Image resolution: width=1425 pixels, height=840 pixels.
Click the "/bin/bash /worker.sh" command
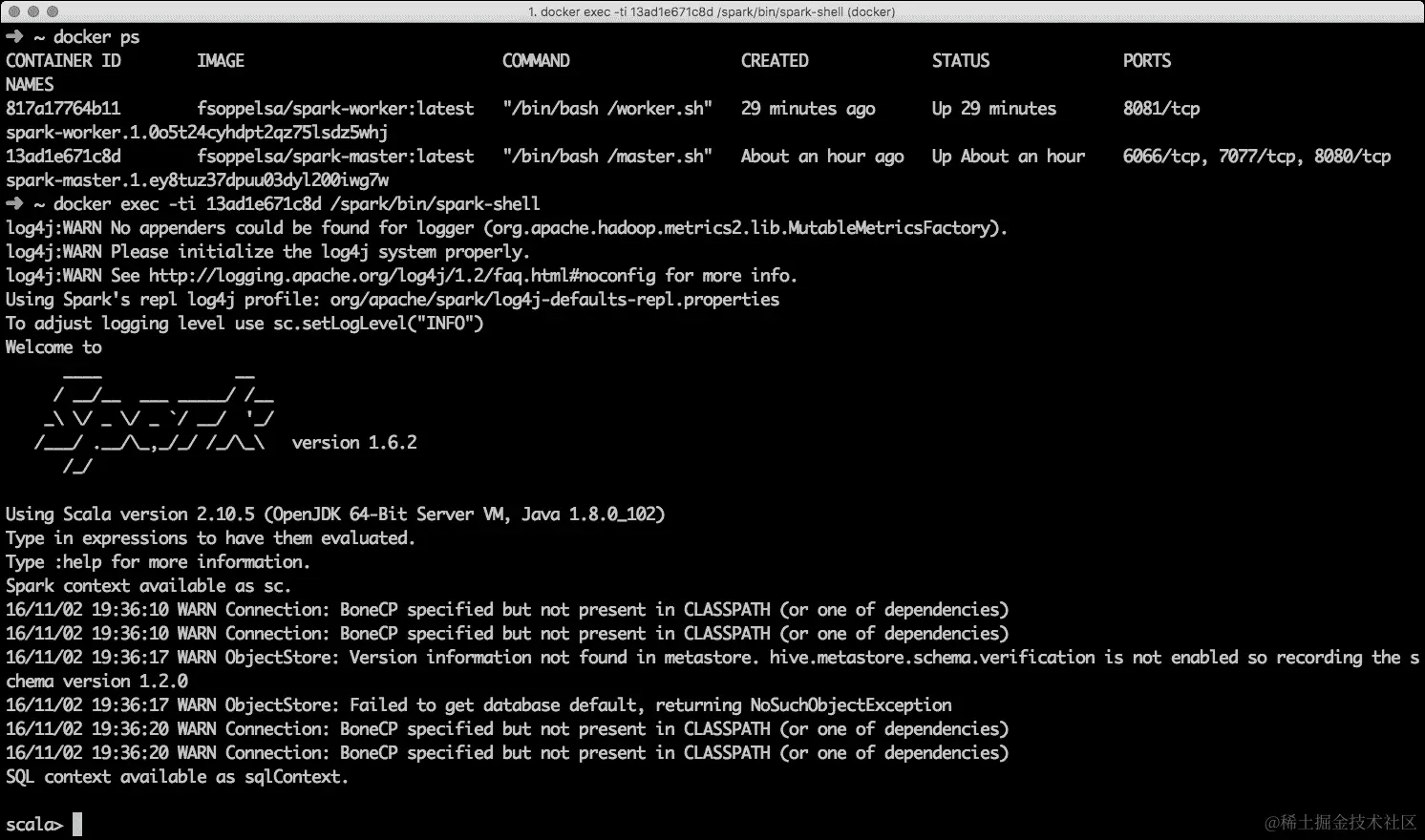click(607, 108)
